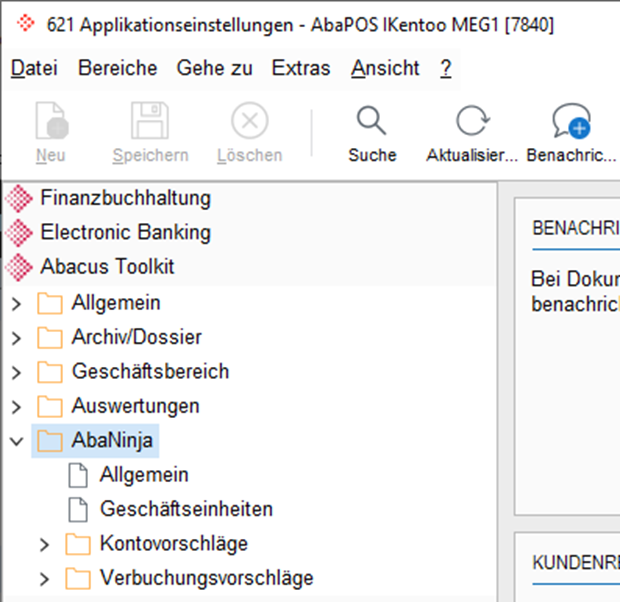Select Geschäftseinheiten under AbaNinja
Viewport: 620px width, 602px height.
click(186, 509)
